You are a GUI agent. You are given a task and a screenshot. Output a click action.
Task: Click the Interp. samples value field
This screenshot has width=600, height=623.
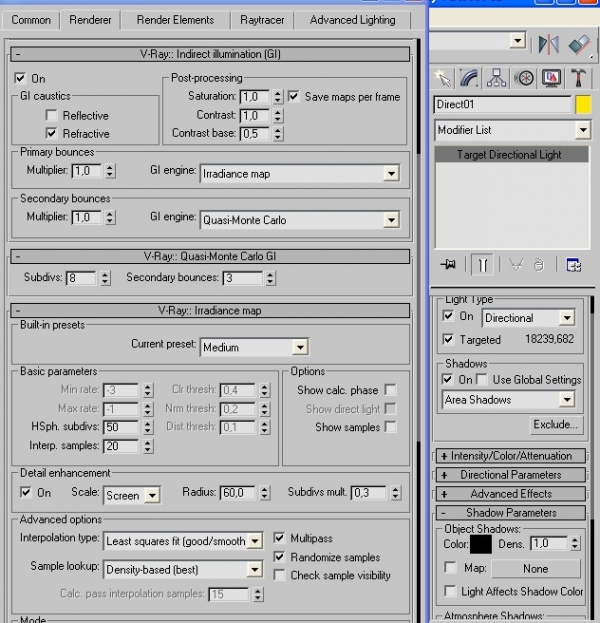tap(121, 446)
